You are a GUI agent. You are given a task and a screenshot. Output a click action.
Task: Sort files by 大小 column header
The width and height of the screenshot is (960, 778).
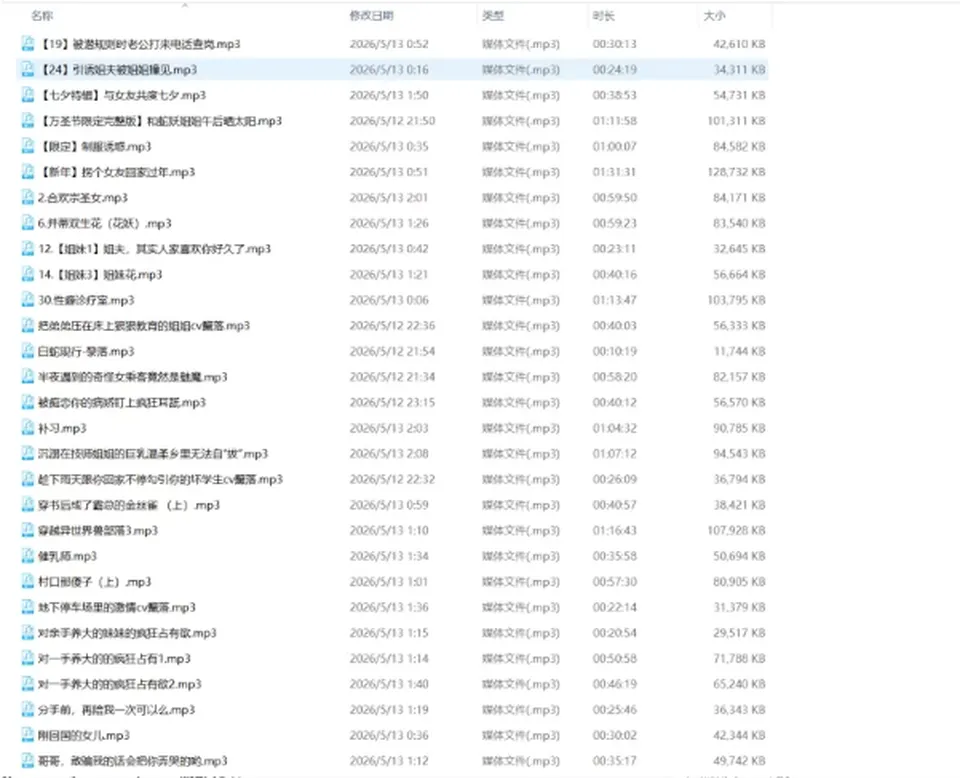point(714,16)
